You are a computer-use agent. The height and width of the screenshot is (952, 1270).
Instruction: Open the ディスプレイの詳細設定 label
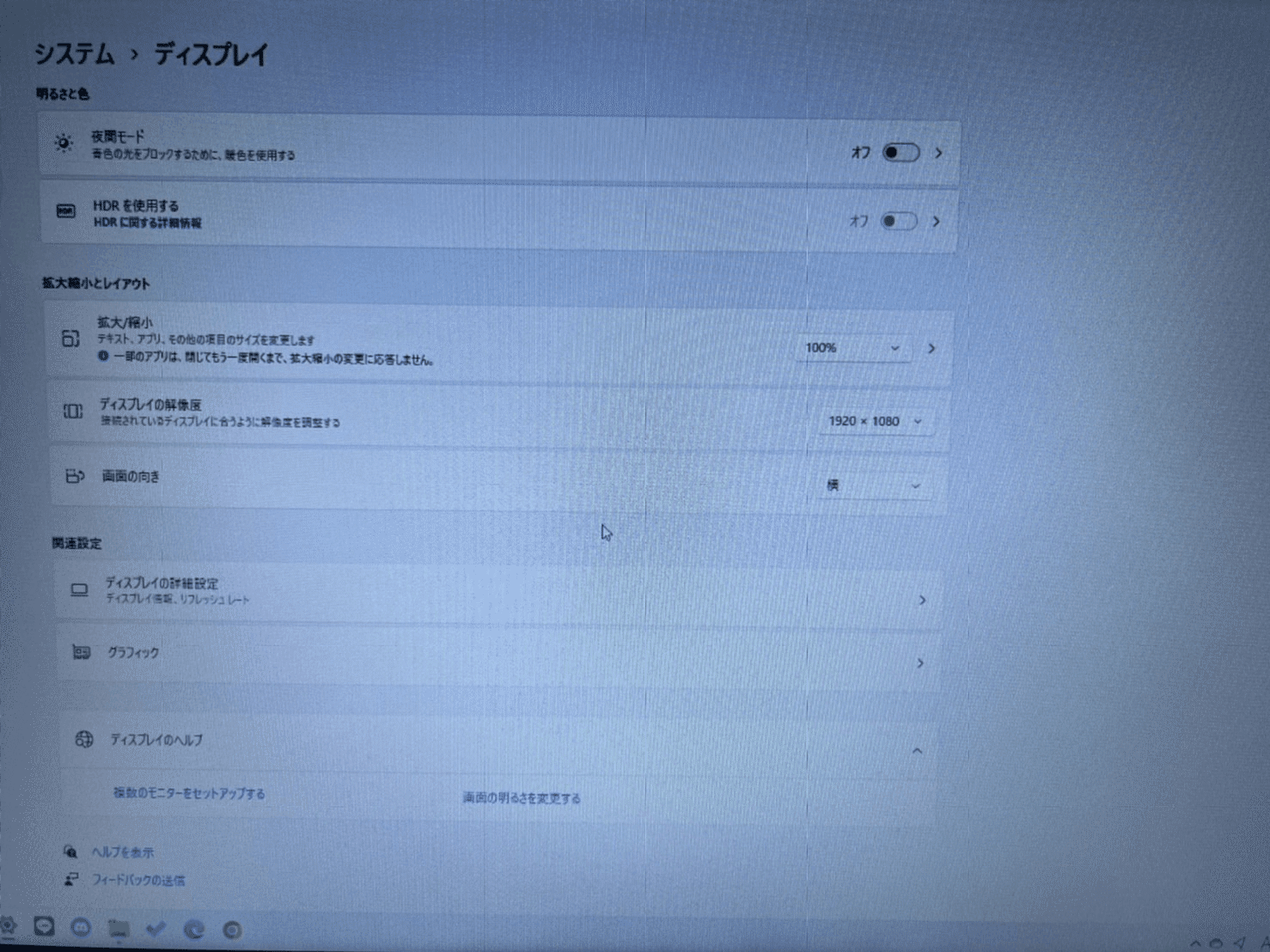point(162,583)
